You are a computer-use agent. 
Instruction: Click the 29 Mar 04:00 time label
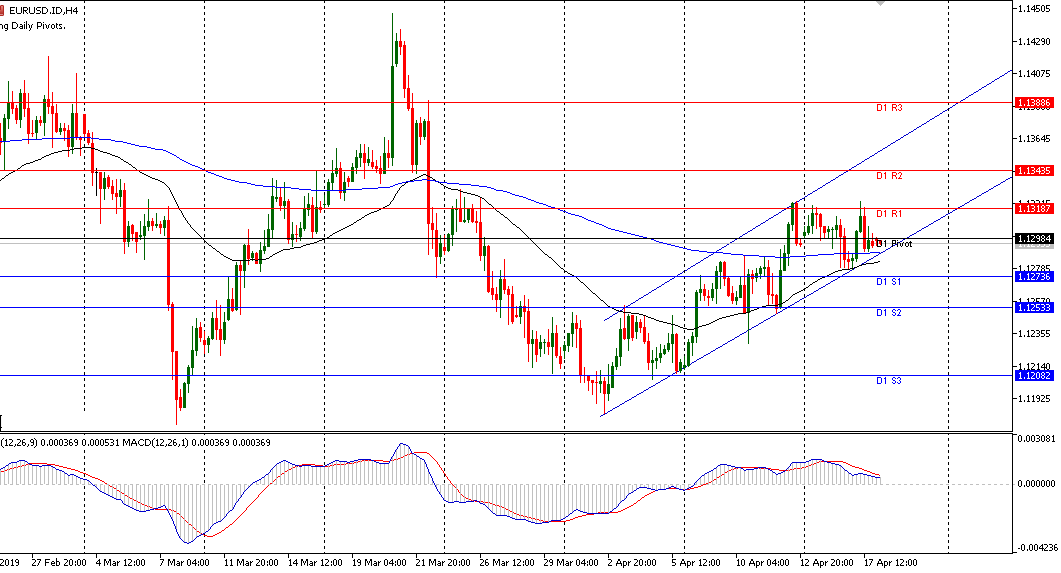[571, 563]
